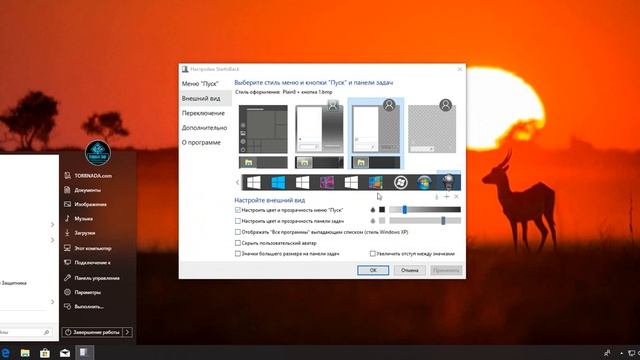The width and height of the screenshot is (640, 360).
Task: Enable larger icons on taskbar checkbox
Action: coord(238,253)
